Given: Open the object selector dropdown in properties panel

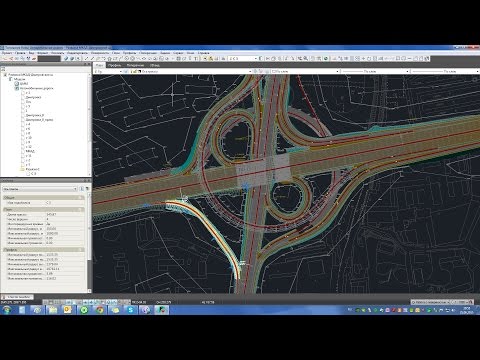Looking at the screenshot, I should point(40,189).
